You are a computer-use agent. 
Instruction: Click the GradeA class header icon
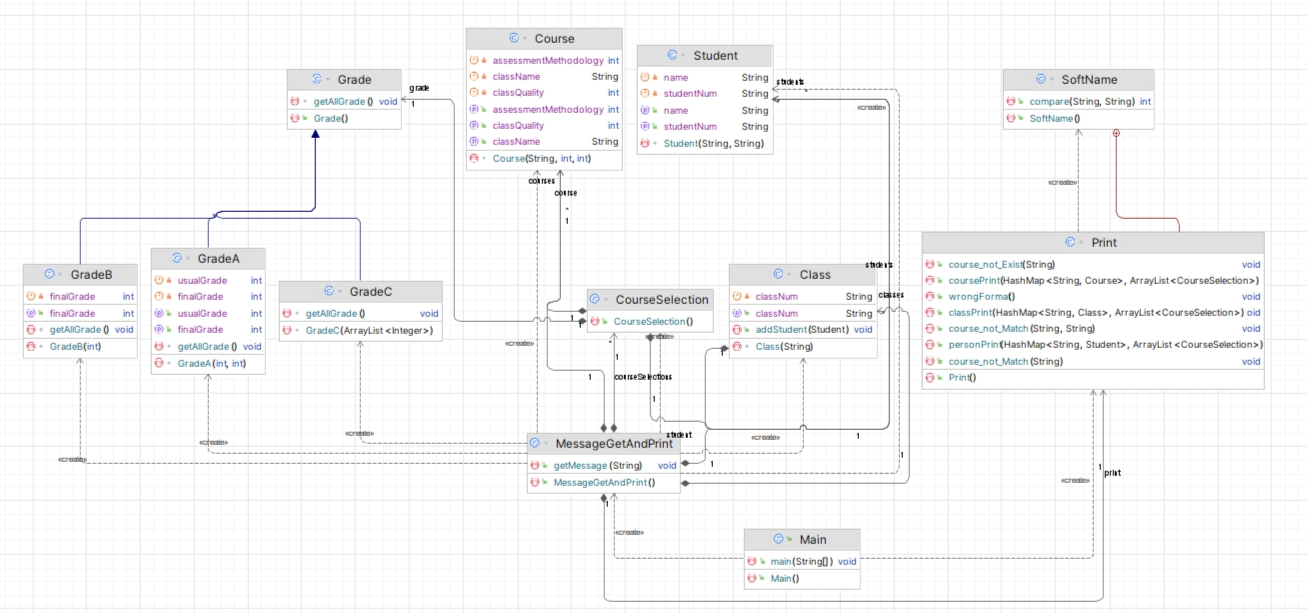177,258
